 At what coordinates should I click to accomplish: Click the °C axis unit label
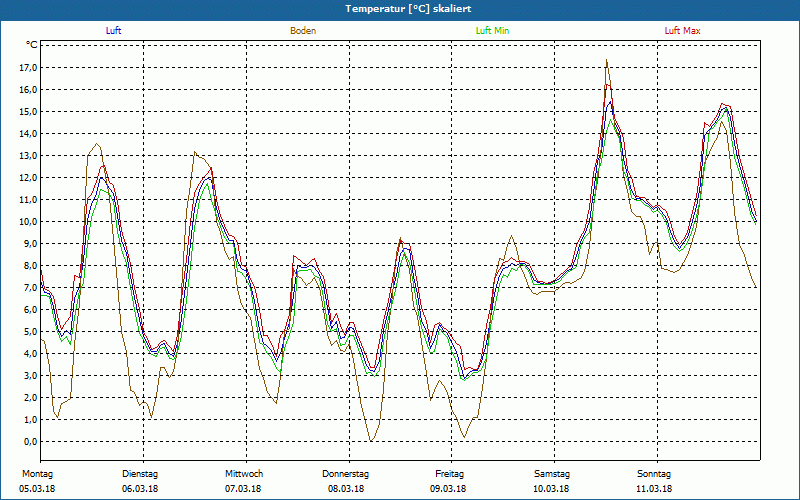[x=32, y=45]
